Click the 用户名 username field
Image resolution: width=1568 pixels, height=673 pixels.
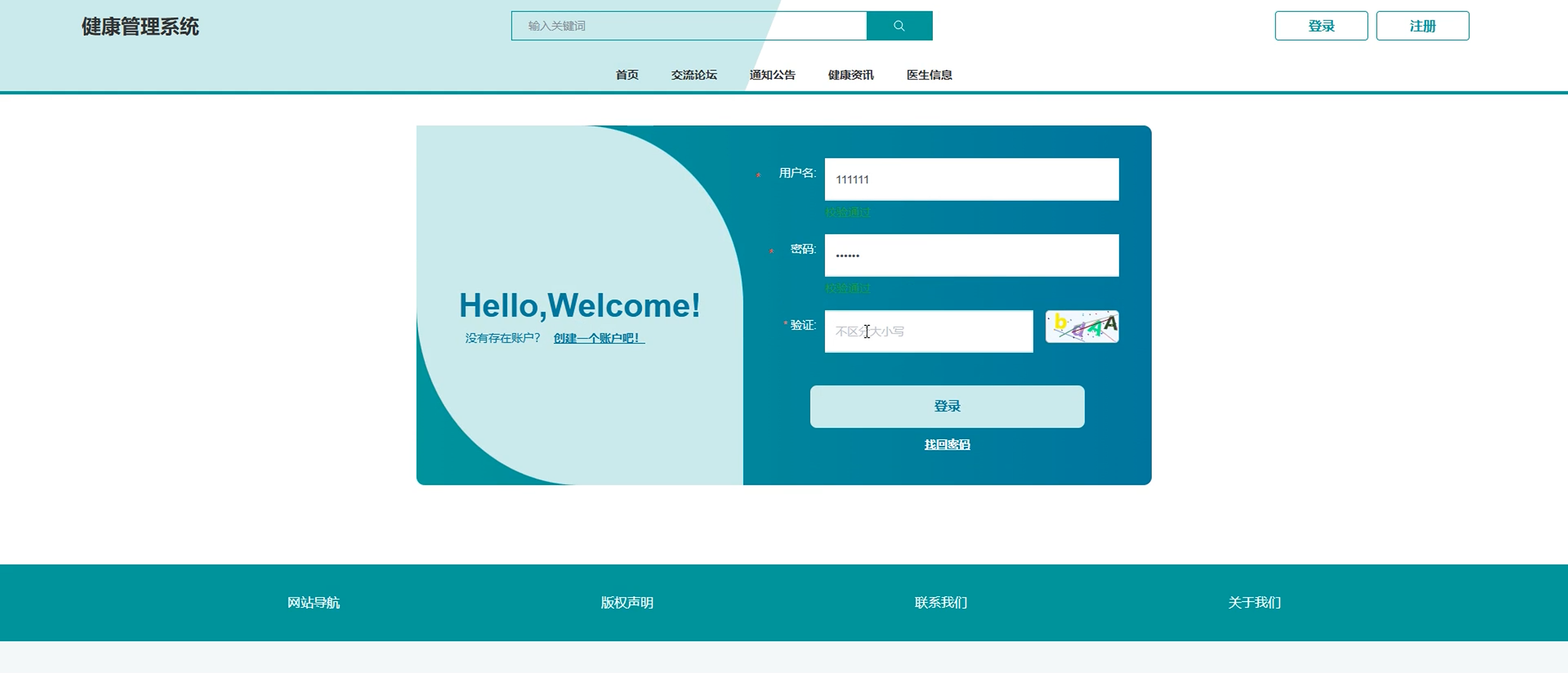971,180
